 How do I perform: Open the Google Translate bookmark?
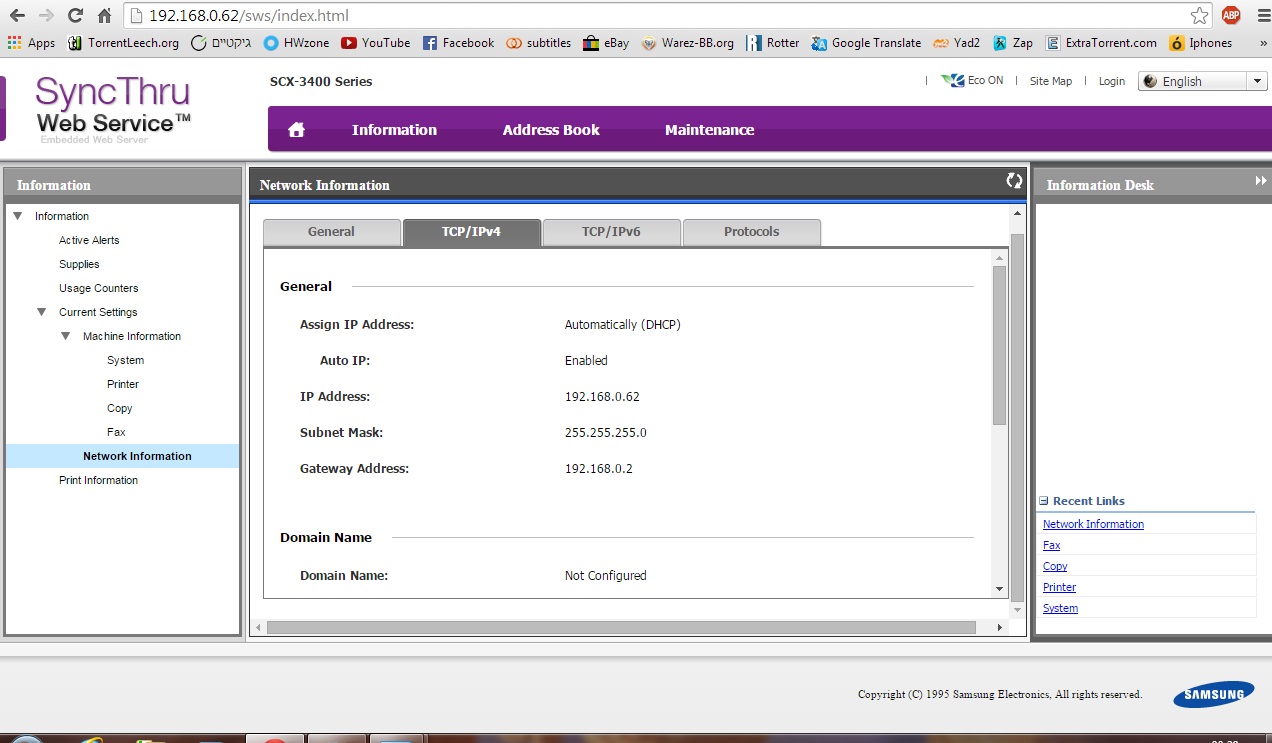pyautogui.click(x=866, y=43)
